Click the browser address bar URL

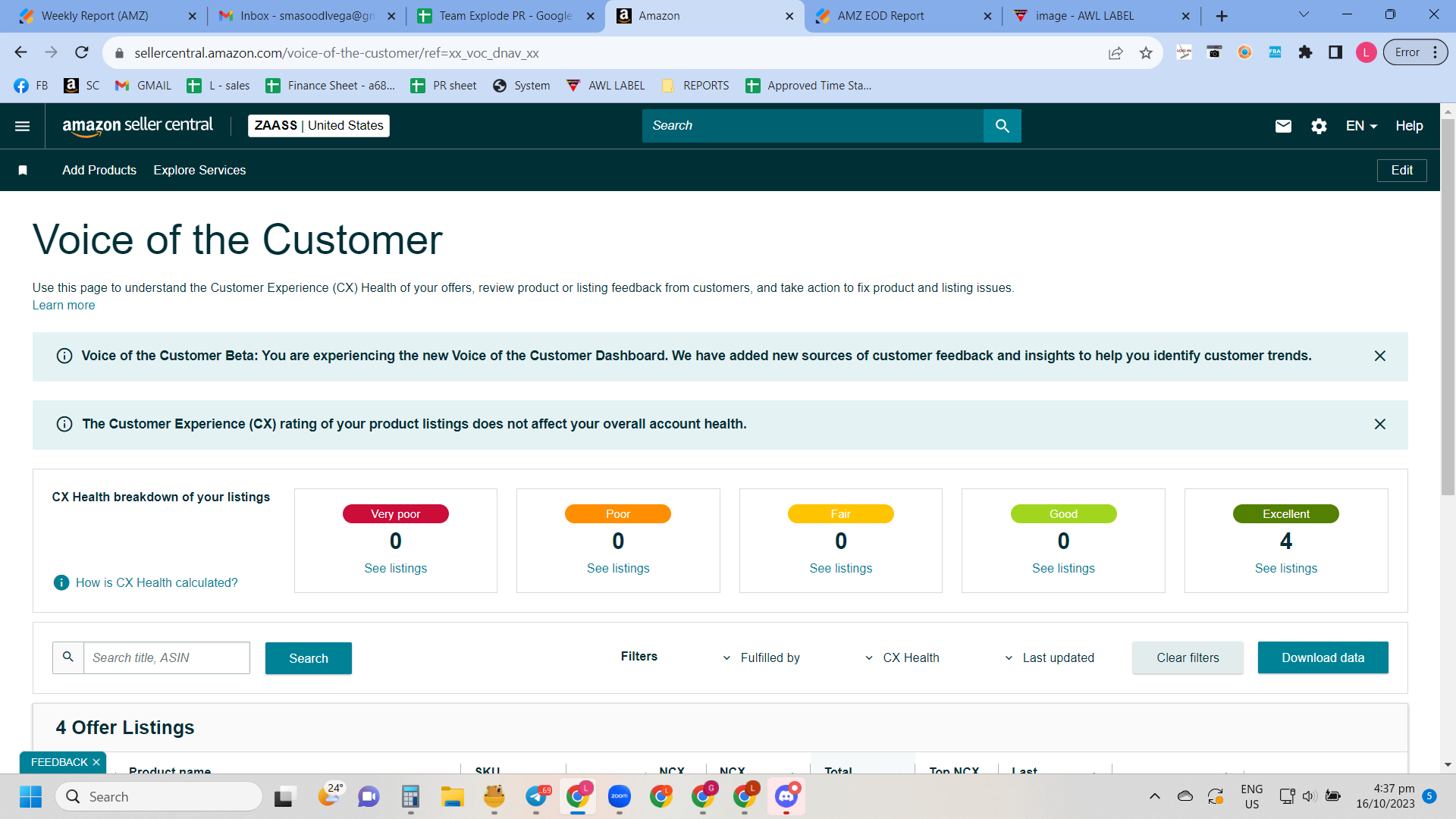click(337, 53)
